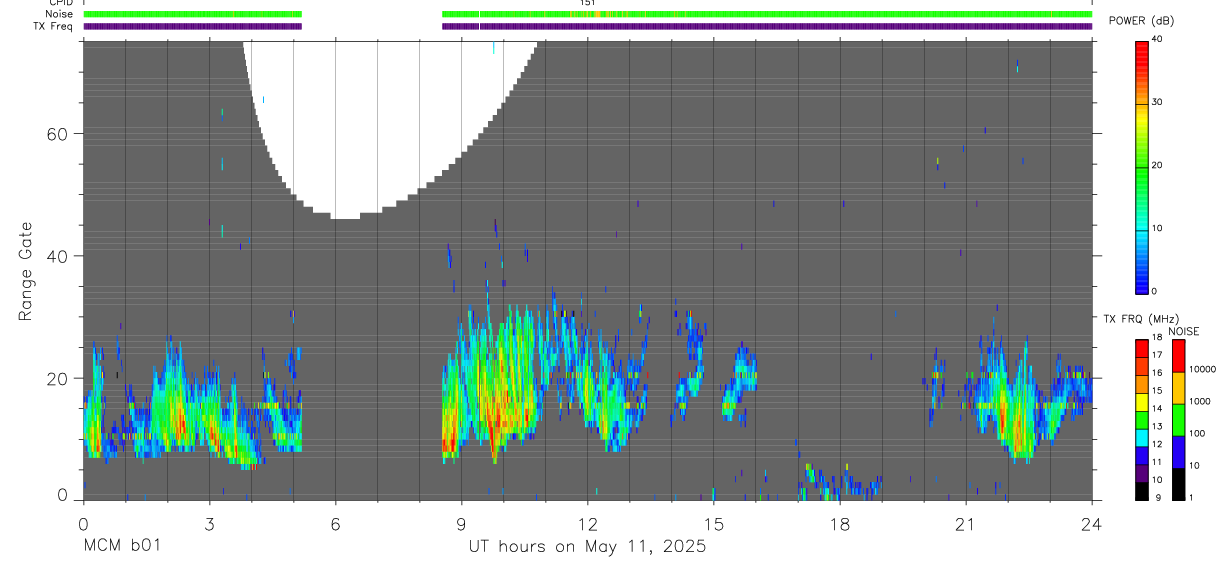This screenshot has width=1228, height=567.
Task: Click the NOISE color bar
Action: (1178, 419)
